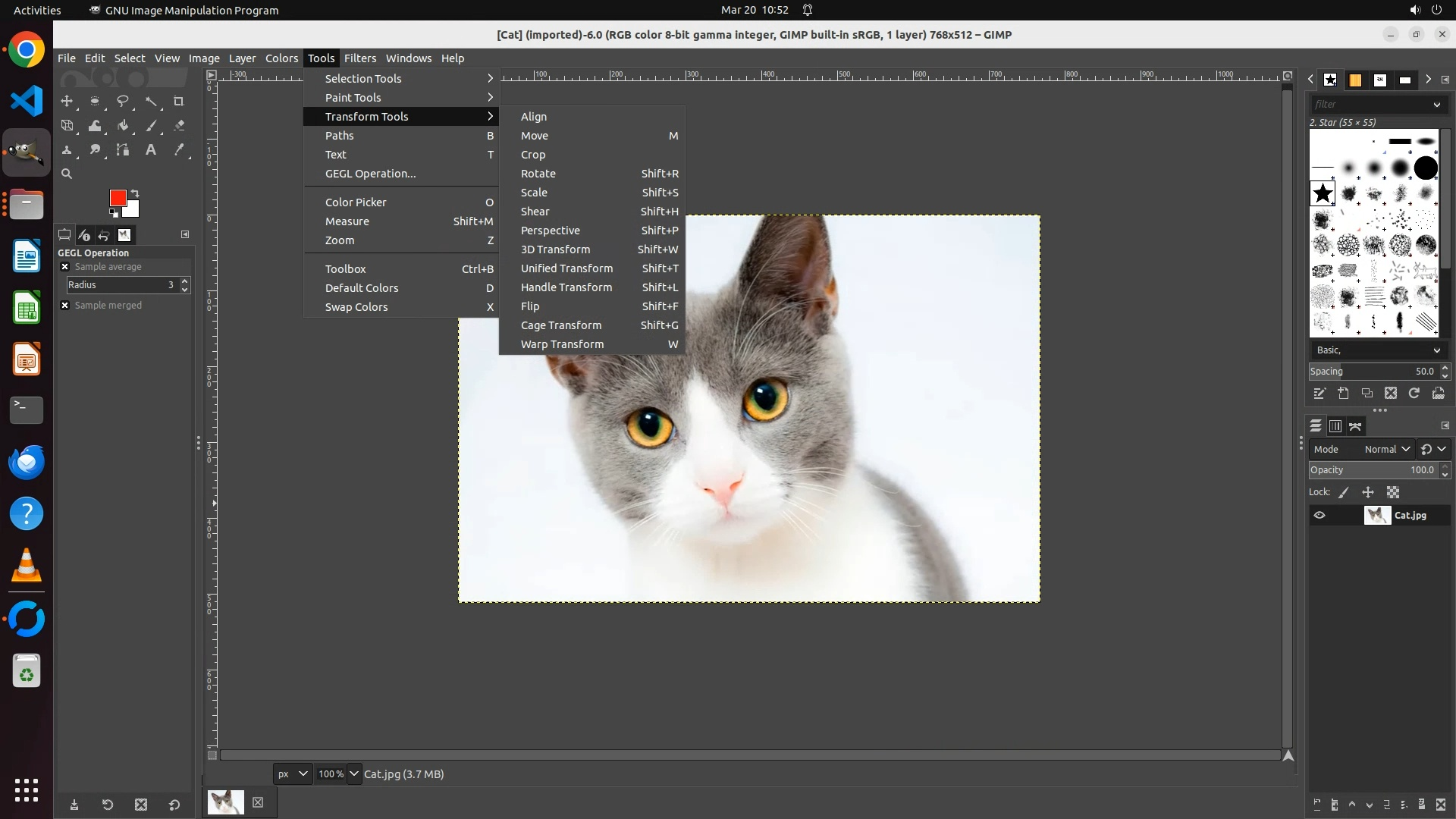Screen dimensions: 1456x819
Task: Click the Zoom magnifier tool
Action: 67,174
